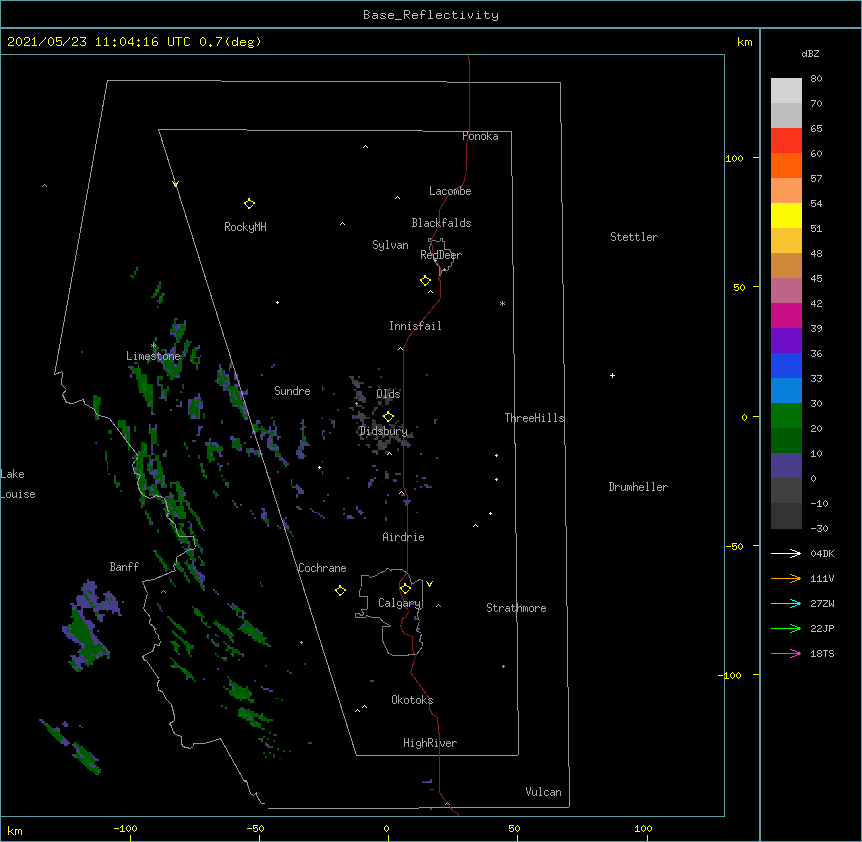The height and width of the screenshot is (842, 862).
Task: Click the Lake Louise label
Action: pyautogui.click(x=17, y=484)
